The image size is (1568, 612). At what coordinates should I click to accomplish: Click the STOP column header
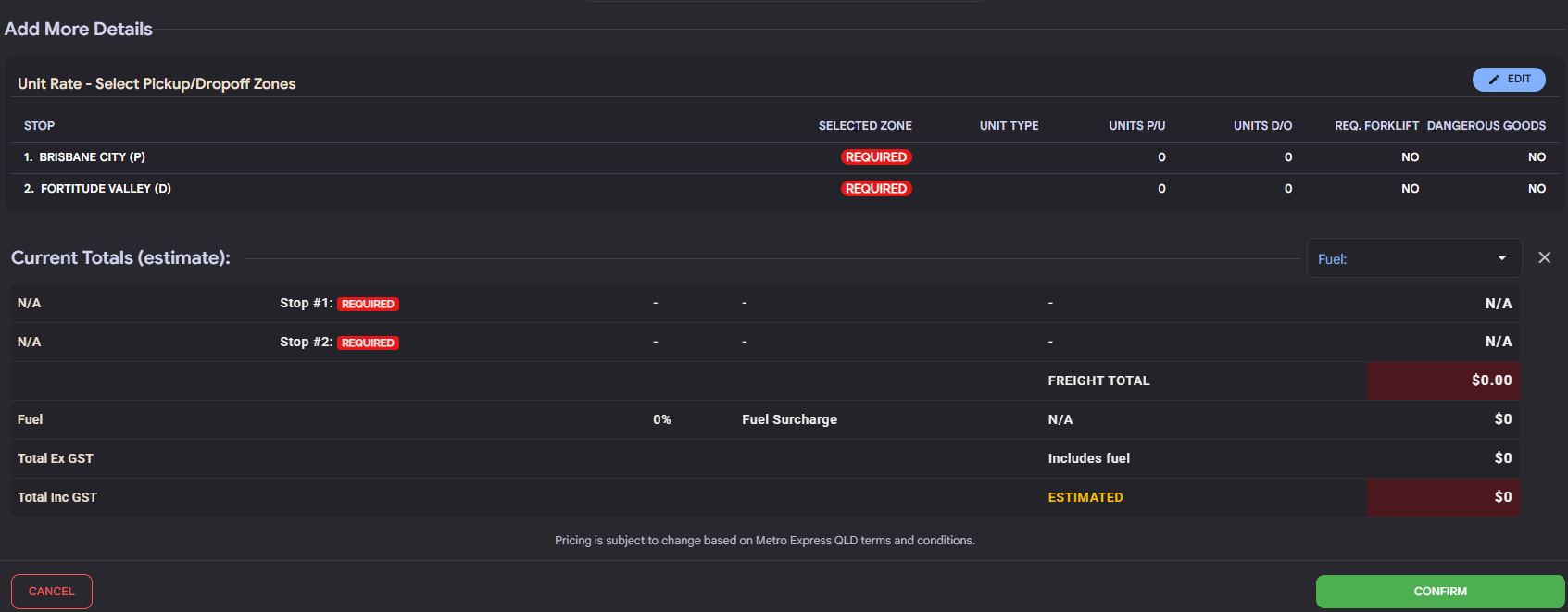click(39, 126)
